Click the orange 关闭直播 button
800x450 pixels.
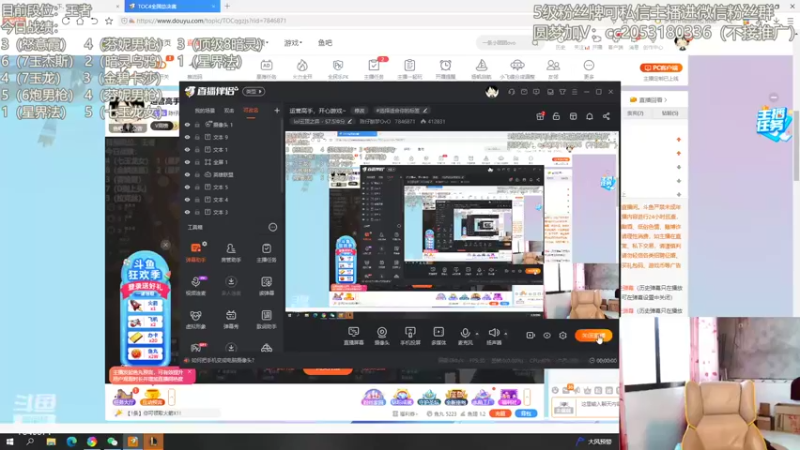pyautogui.click(x=593, y=335)
